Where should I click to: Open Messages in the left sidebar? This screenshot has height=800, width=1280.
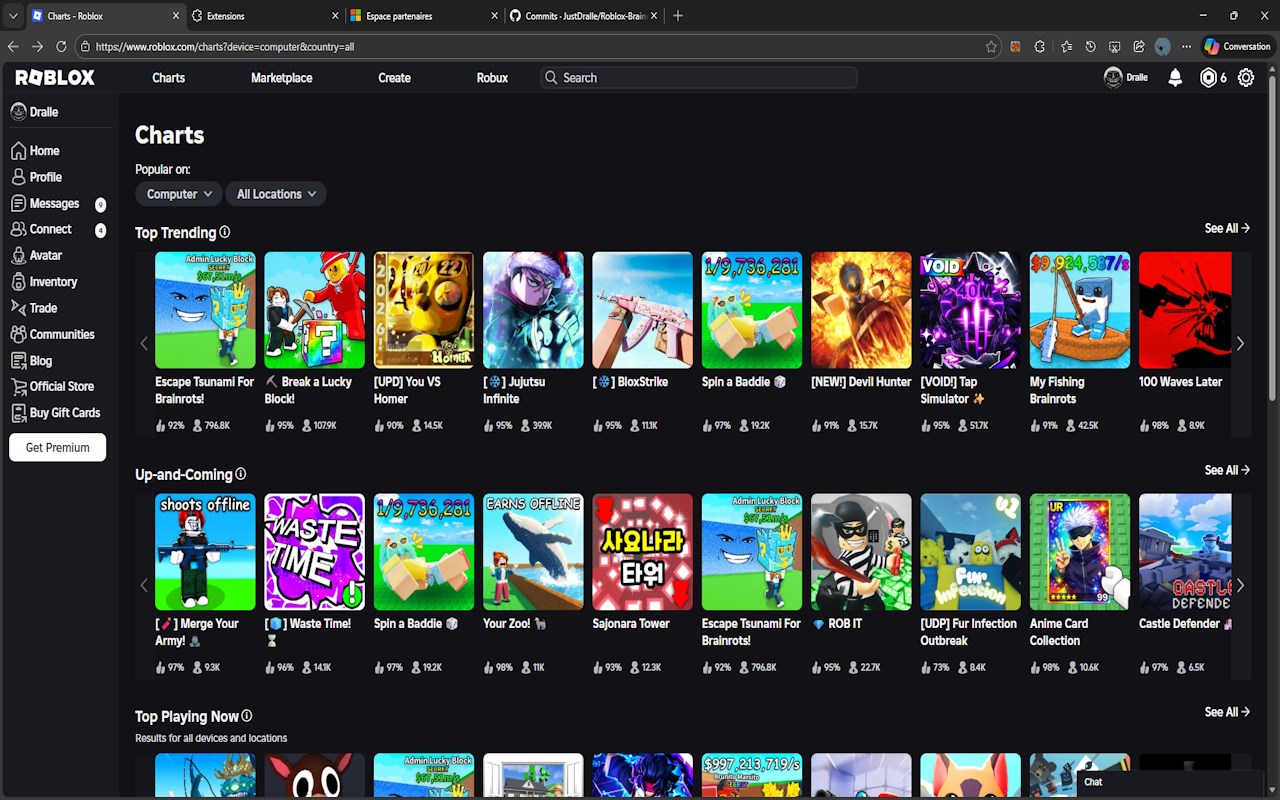pos(45,203)
